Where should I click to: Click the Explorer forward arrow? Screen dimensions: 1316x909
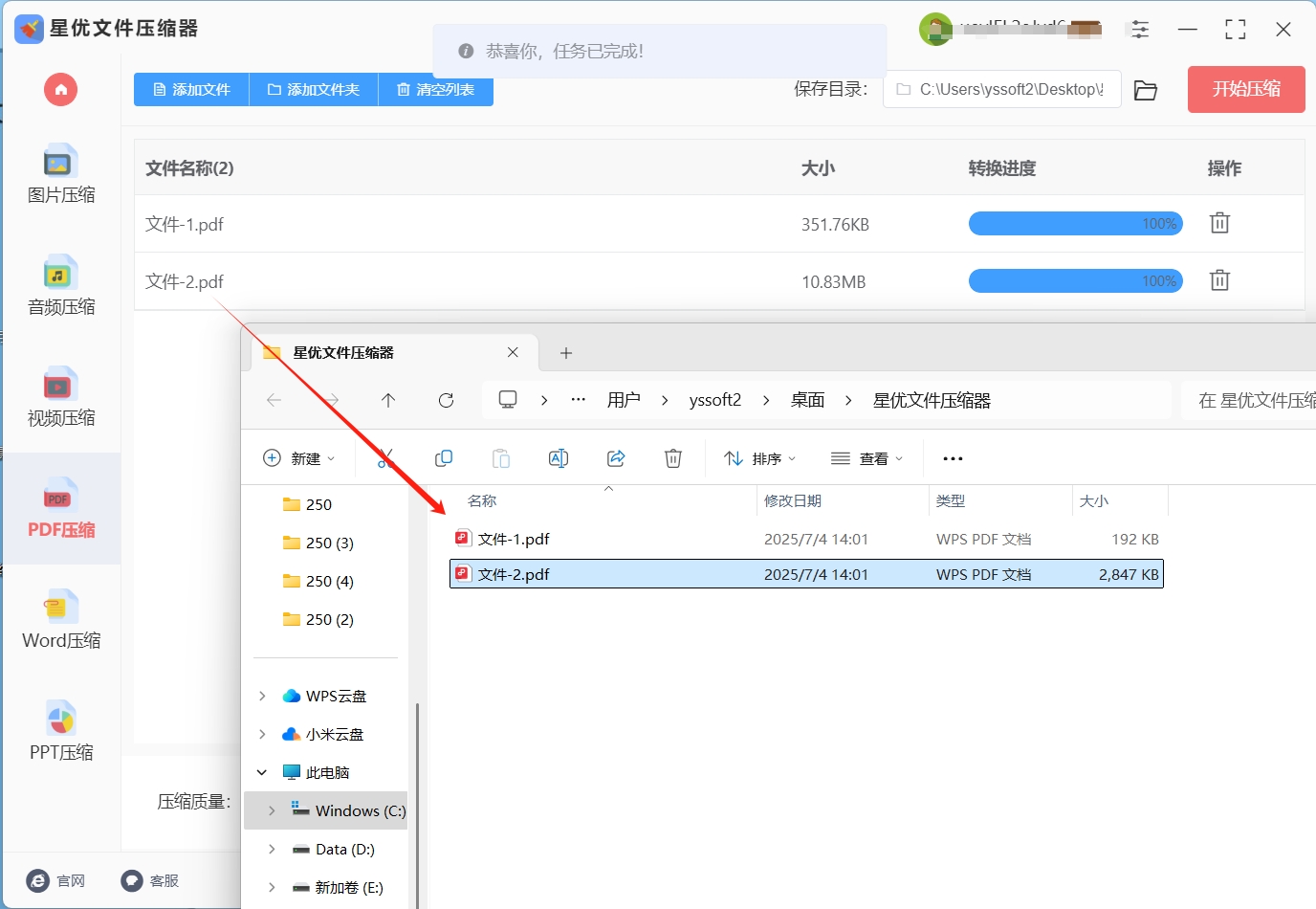tap(332, 400)
